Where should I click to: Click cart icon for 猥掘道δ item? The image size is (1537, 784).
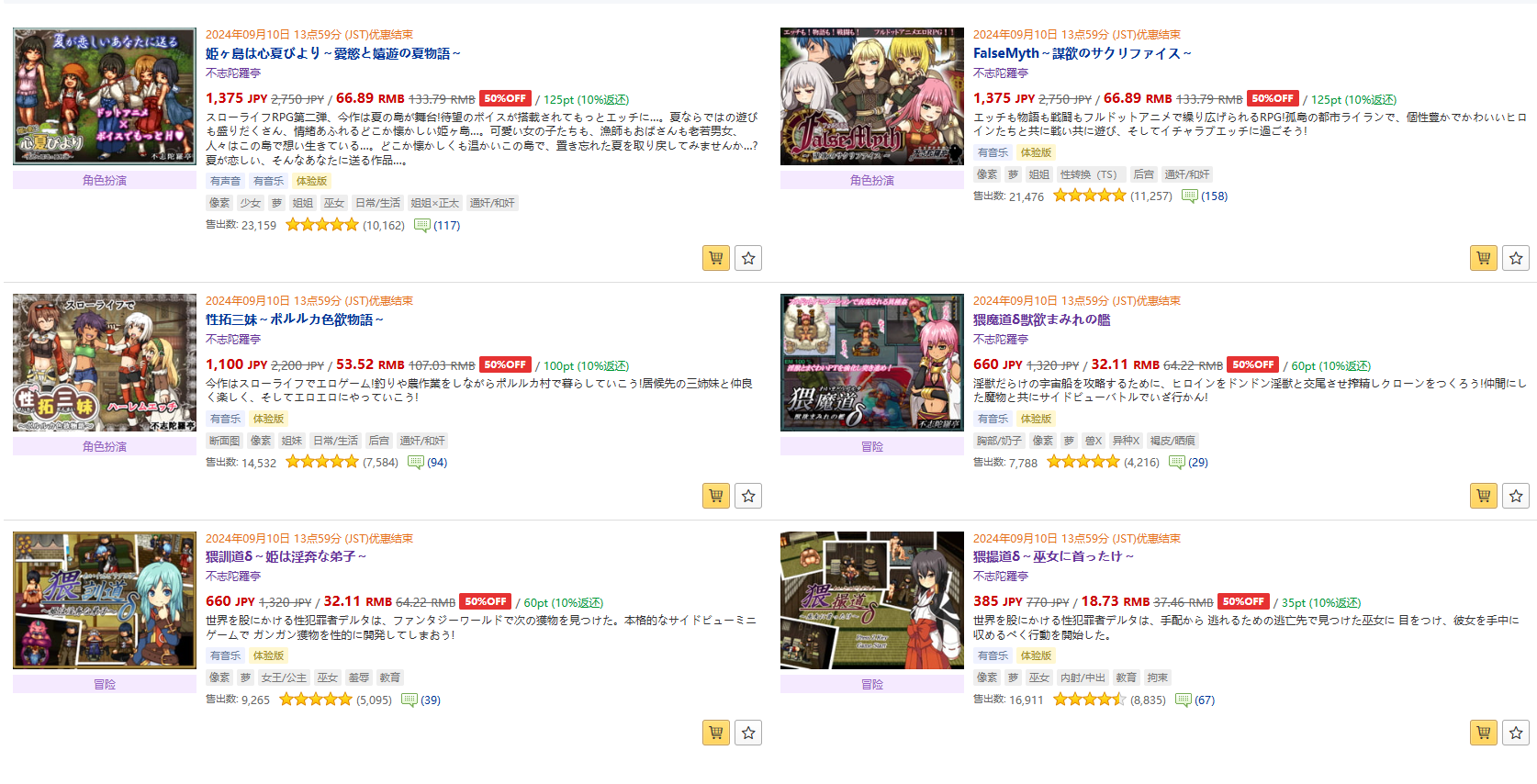coord(1484,733)
